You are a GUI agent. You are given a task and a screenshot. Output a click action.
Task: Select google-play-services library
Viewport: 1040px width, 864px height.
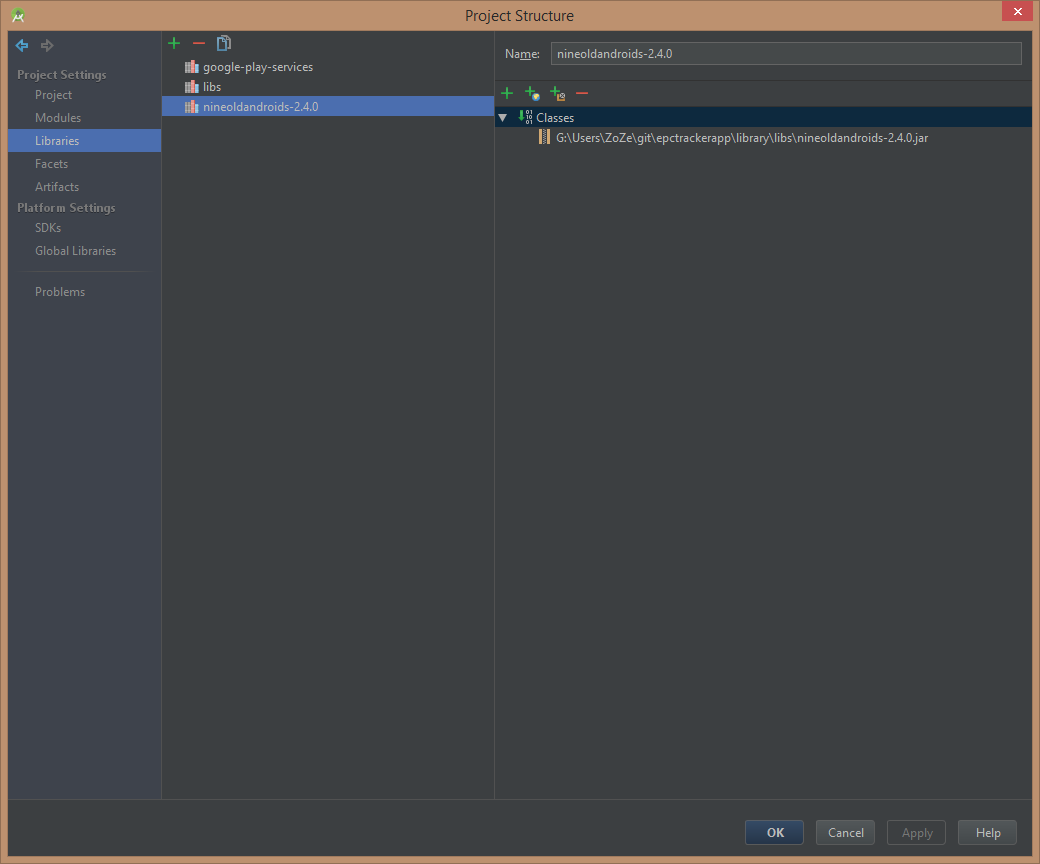(x=257, y=67)
